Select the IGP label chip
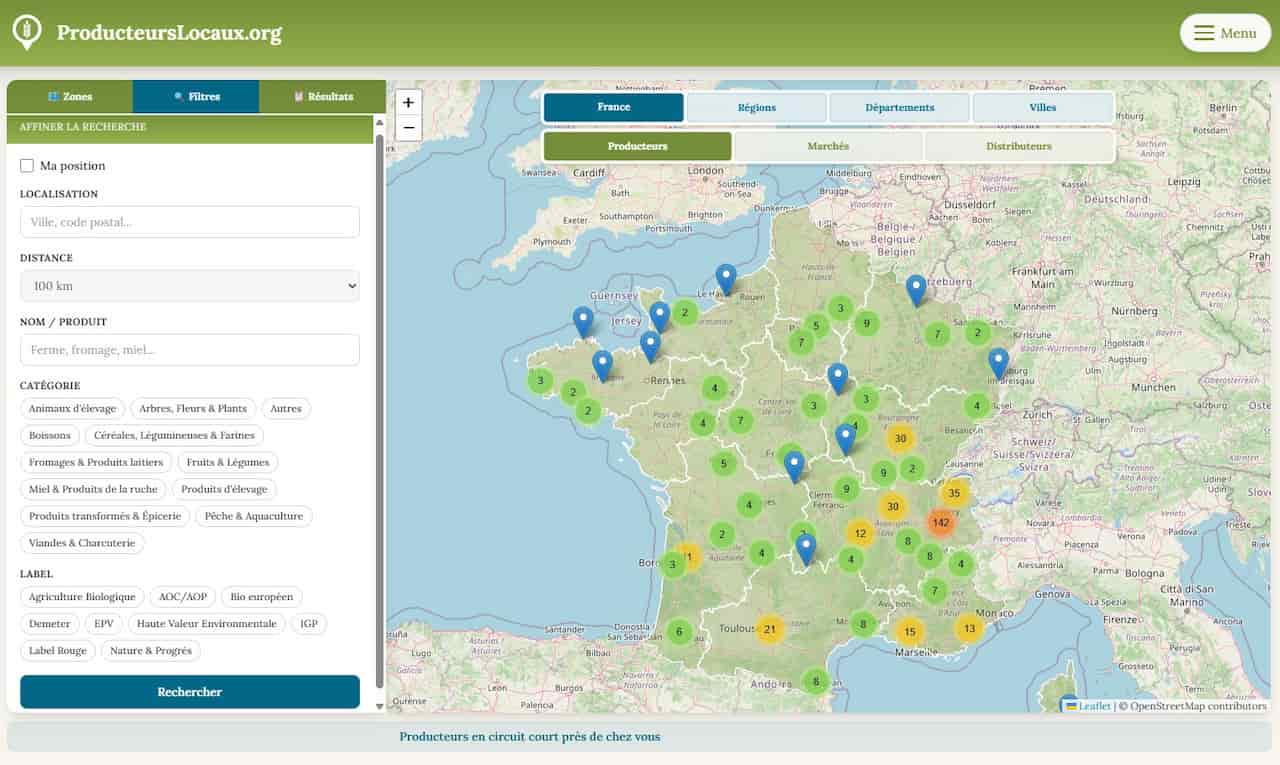This screenshot has height=765, width=1280. pyautogui.click(x=309, y=623)
